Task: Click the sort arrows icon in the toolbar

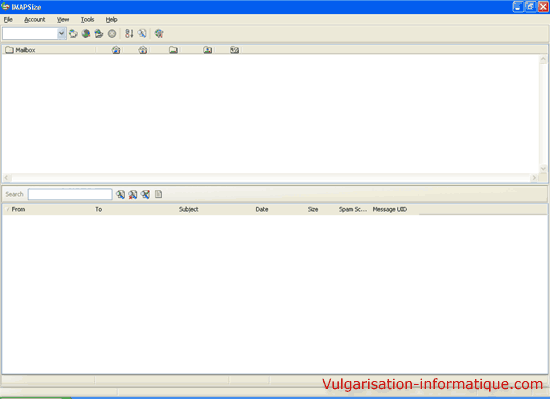Action: pyautogui.click(x=129, y=34)
